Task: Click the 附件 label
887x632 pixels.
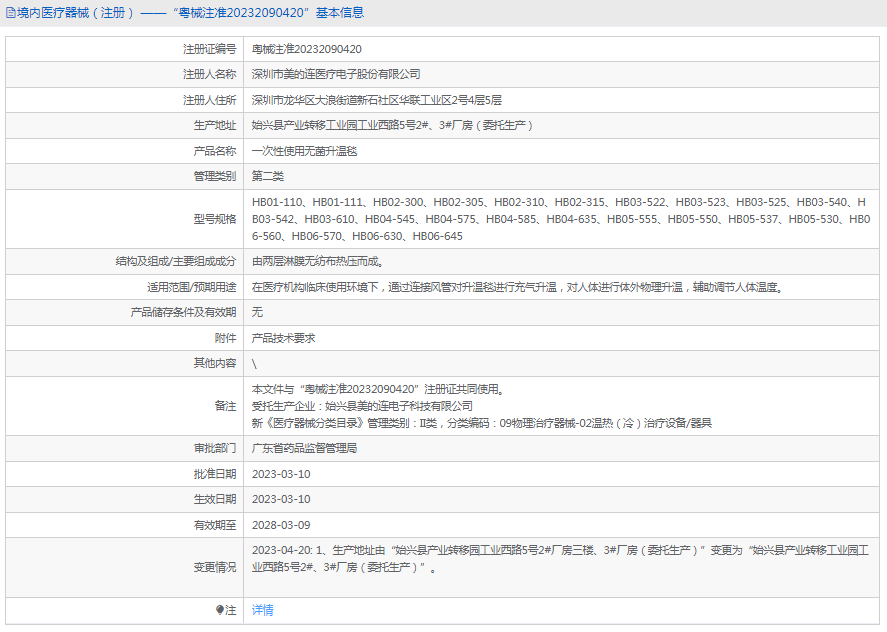Action: pos(225,338)
